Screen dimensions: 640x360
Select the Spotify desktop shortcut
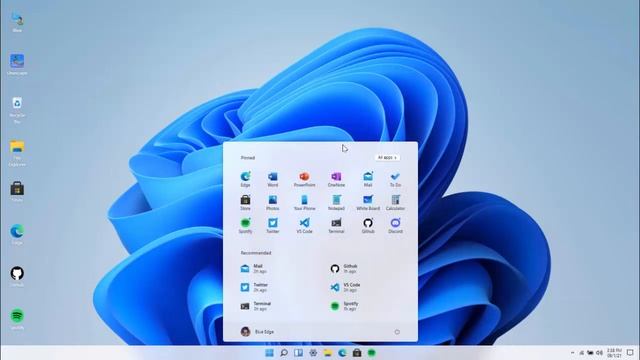point(17,319)
